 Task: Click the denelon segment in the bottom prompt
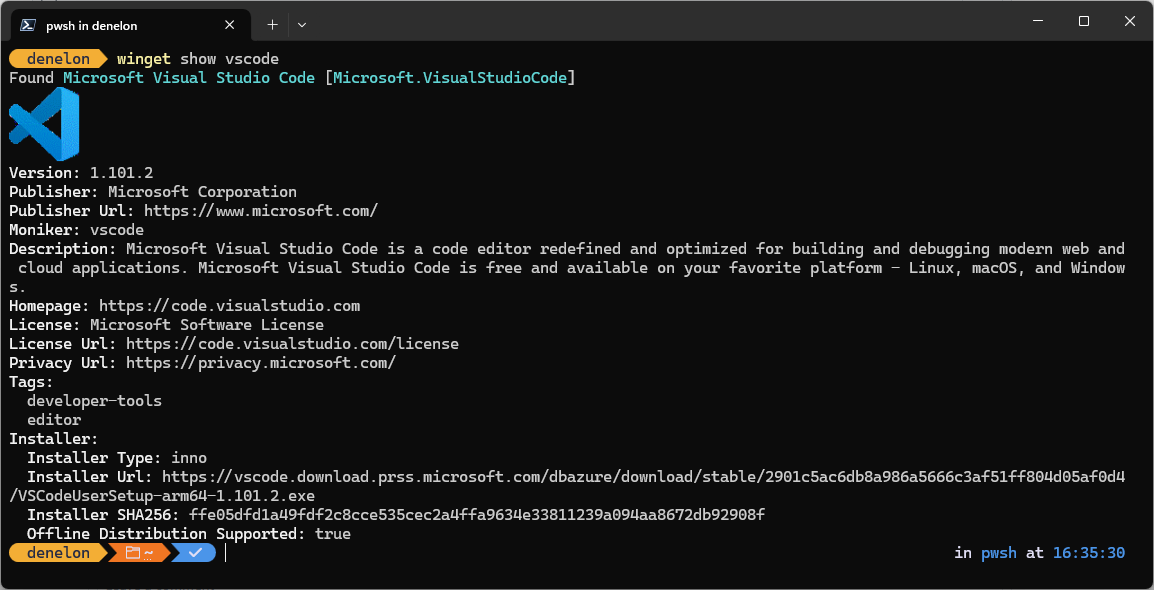click(55, 552)
